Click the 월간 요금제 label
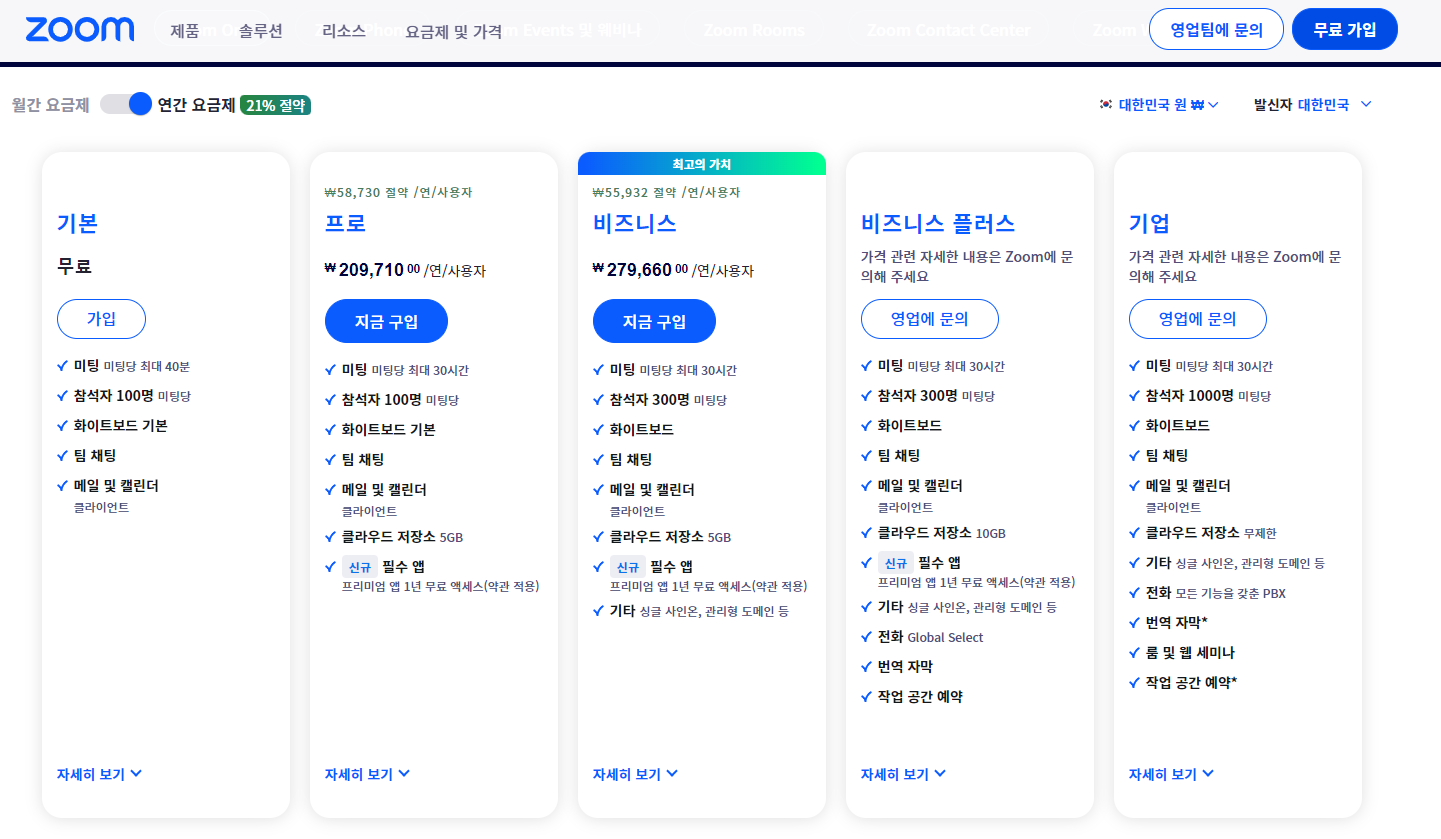Image resolution: width=1441 pixels, height=839 pixels. point(51,104)
